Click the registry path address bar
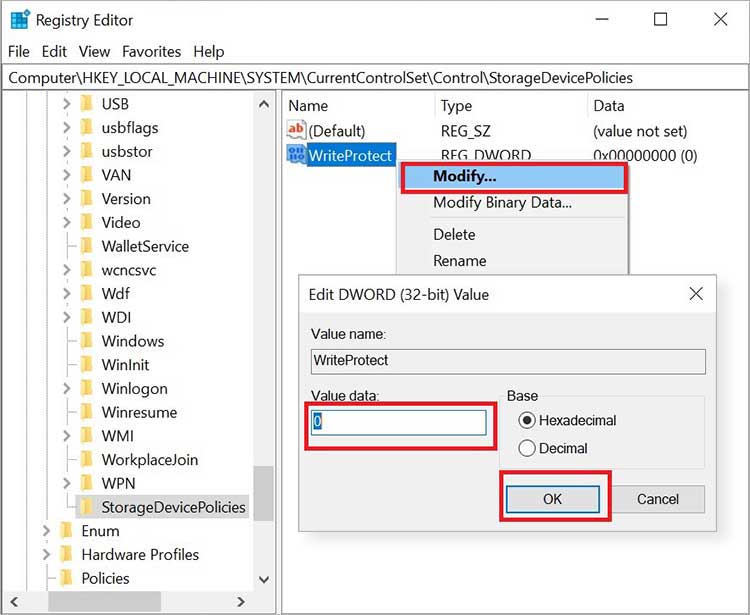750x615 pixels. tap(375, 77)
